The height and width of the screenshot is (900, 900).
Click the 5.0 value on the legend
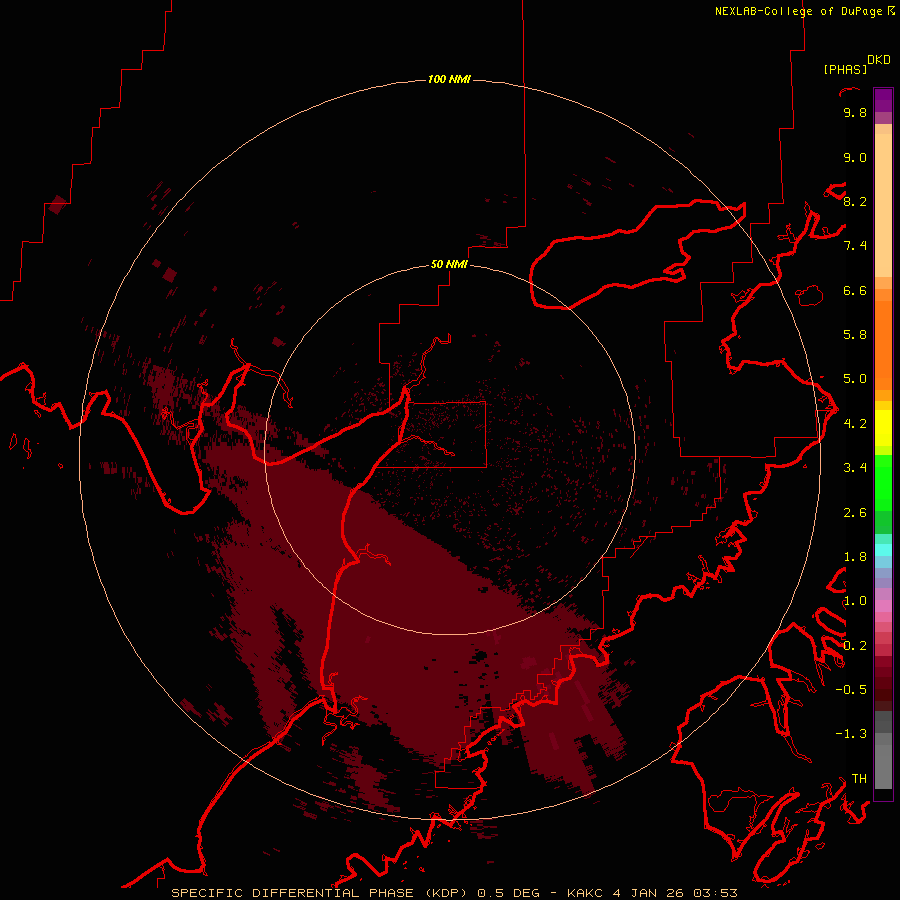click(x=855, y=379)
